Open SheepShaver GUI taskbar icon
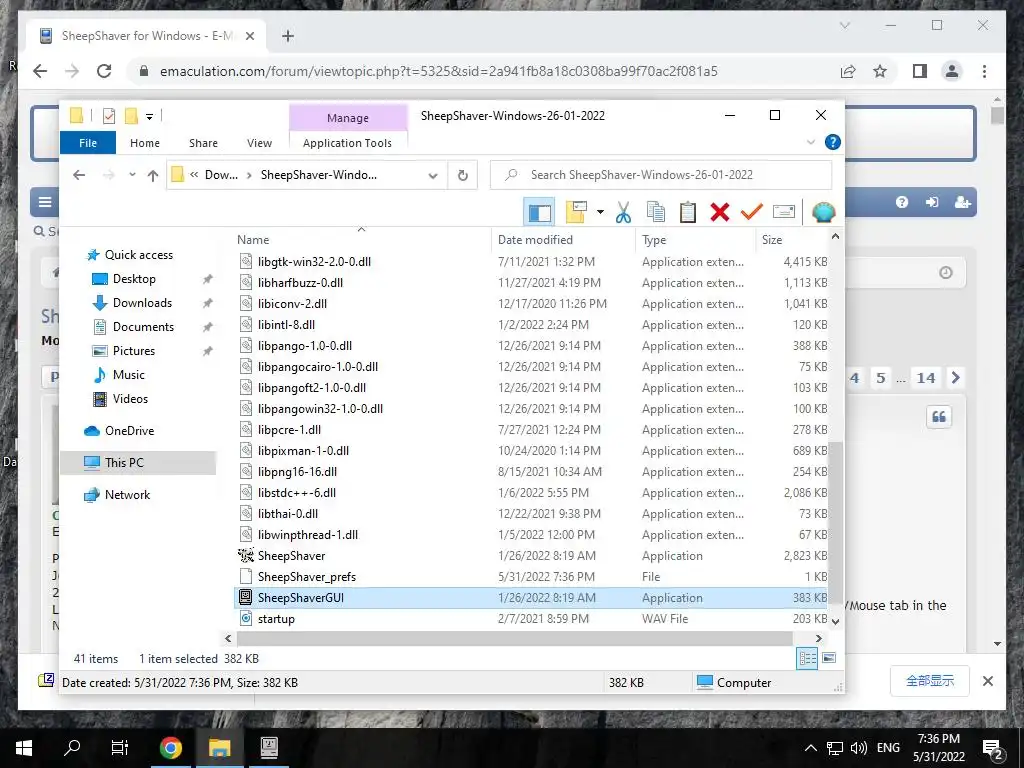 coord(269,747)
